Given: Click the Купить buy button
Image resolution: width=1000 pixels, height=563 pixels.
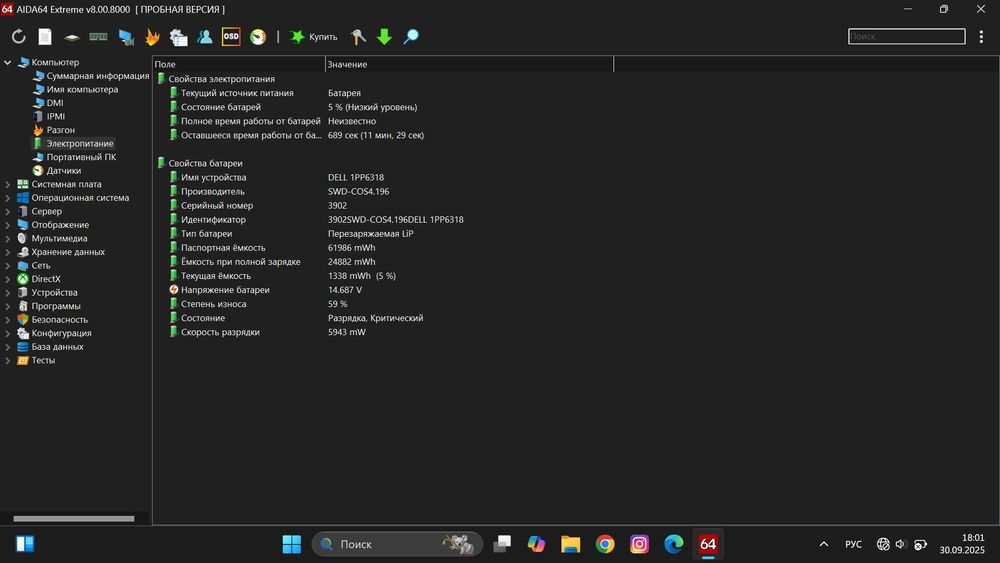Looking at the screenshot, I should point(313,37).
